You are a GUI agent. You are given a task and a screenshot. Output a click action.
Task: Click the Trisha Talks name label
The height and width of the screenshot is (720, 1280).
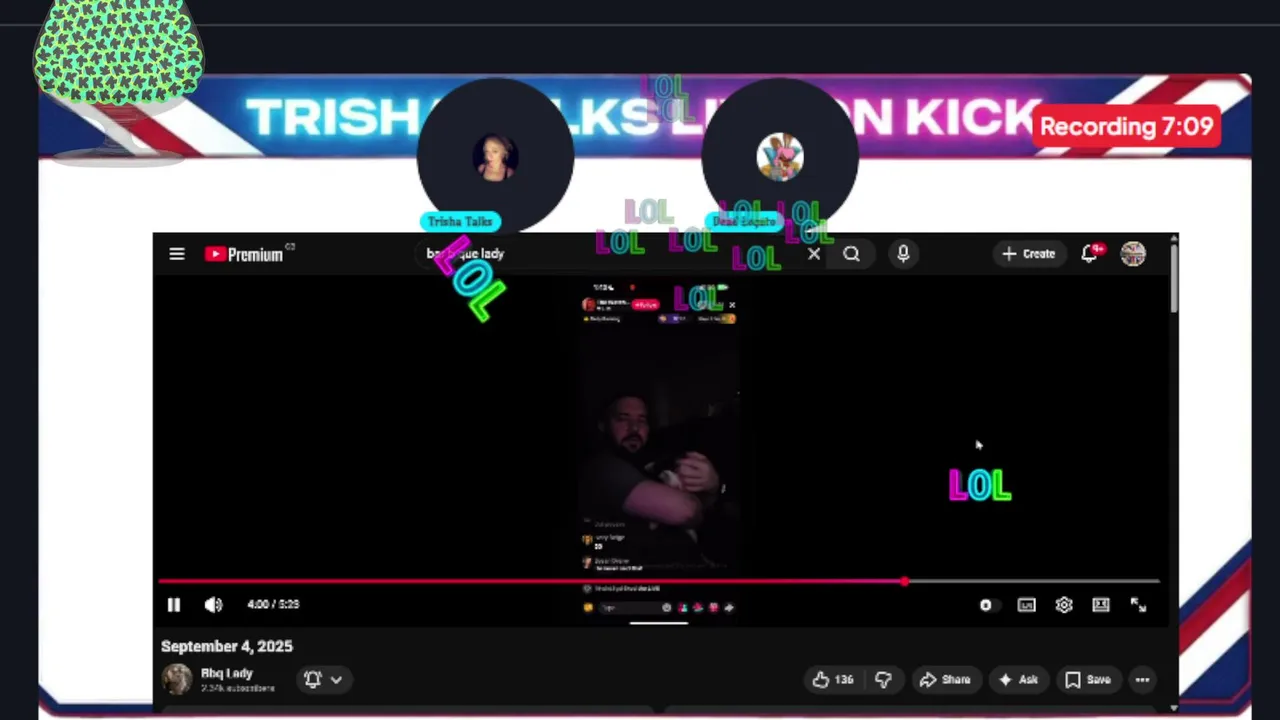click(460, 221)
